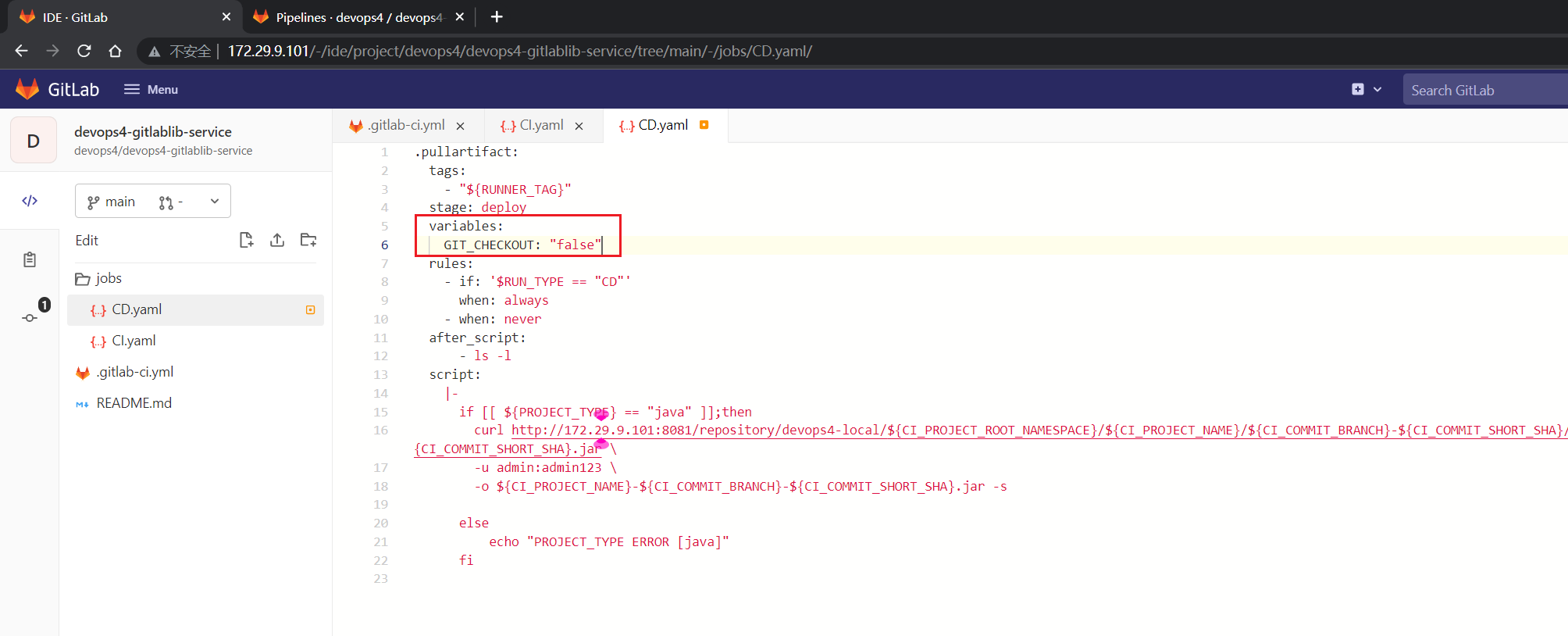Click line number 16 in gutter
The image size is (1568, 636).
point(381,430)
